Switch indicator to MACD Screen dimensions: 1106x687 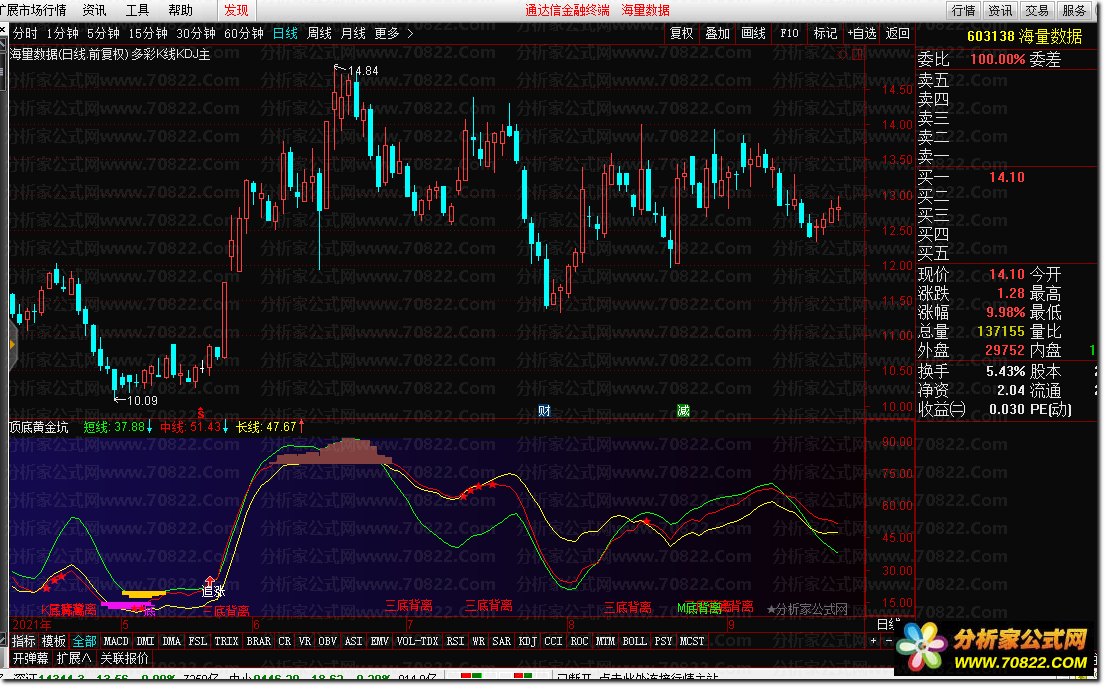[x=116, y=641]
